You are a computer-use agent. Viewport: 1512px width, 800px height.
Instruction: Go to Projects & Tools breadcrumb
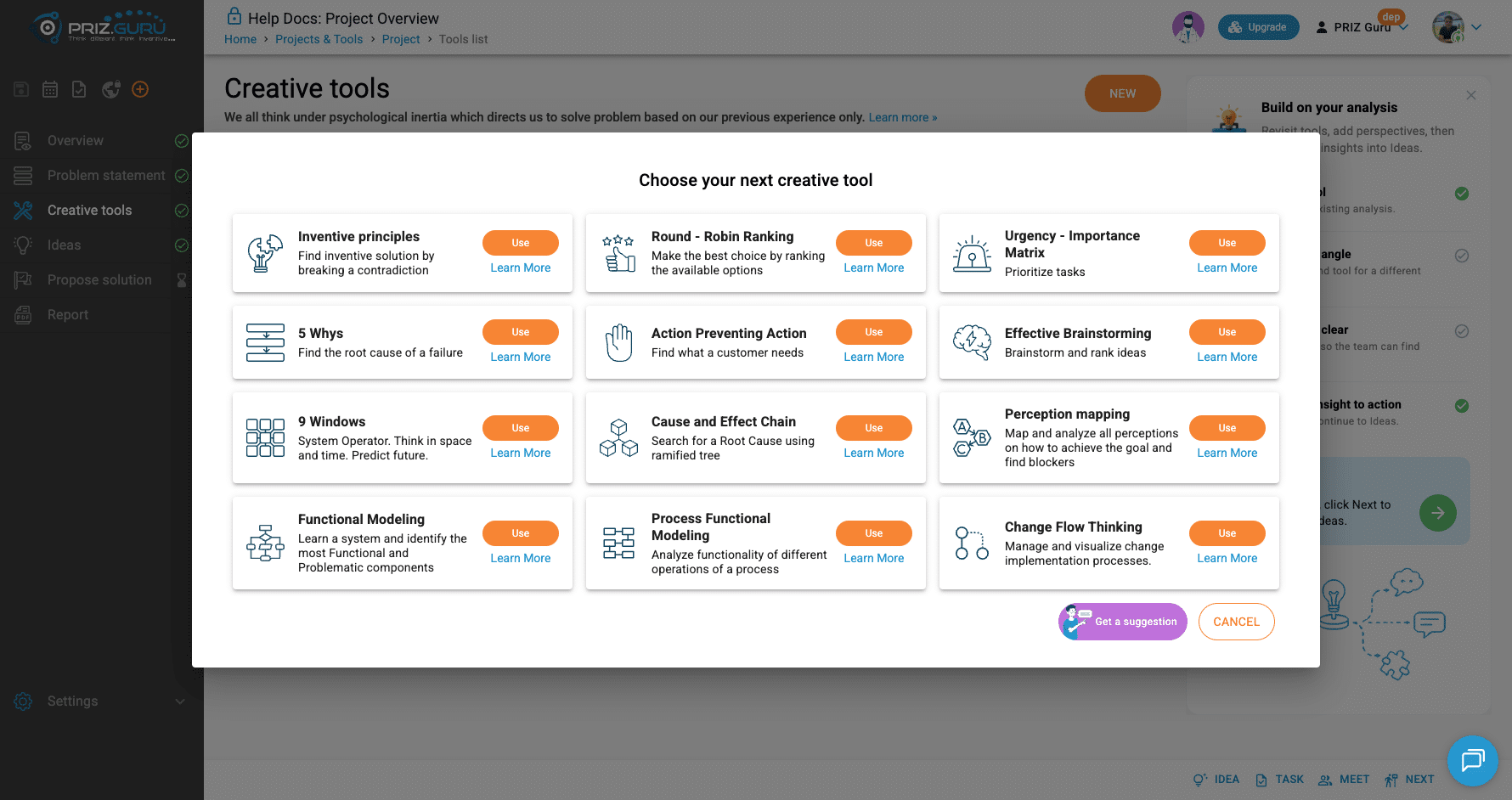click(x=319, y=39)
